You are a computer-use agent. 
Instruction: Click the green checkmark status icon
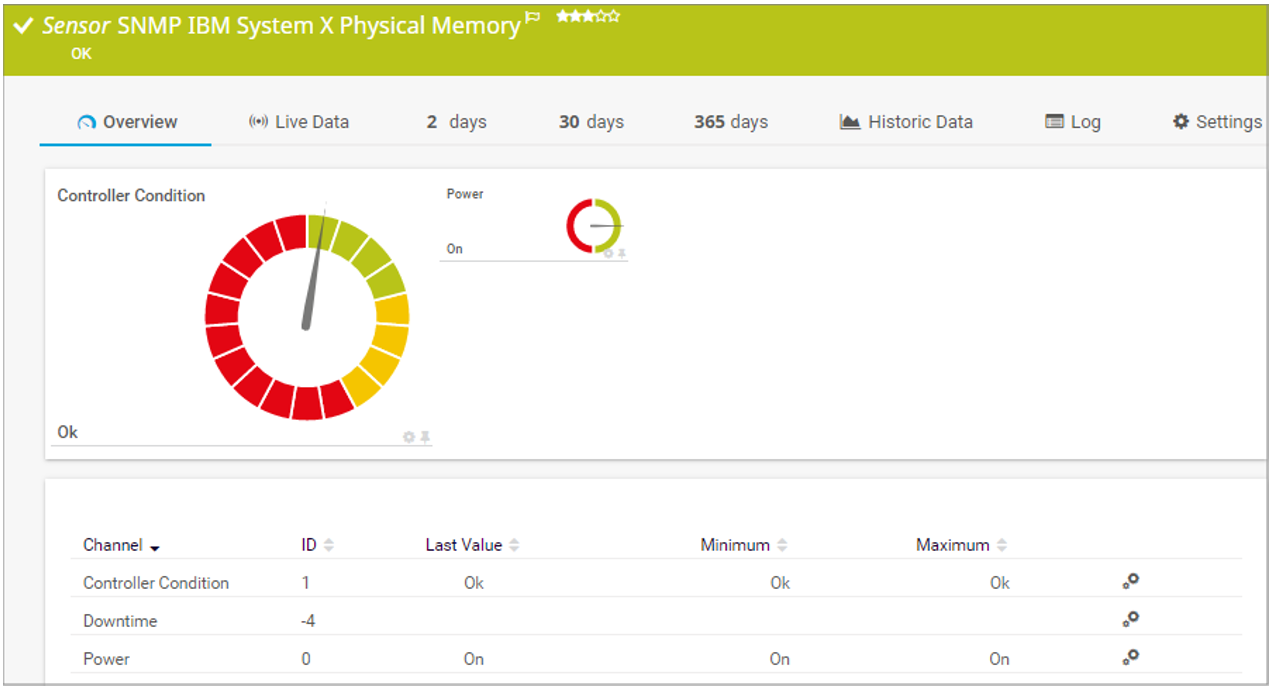point(21,26)
